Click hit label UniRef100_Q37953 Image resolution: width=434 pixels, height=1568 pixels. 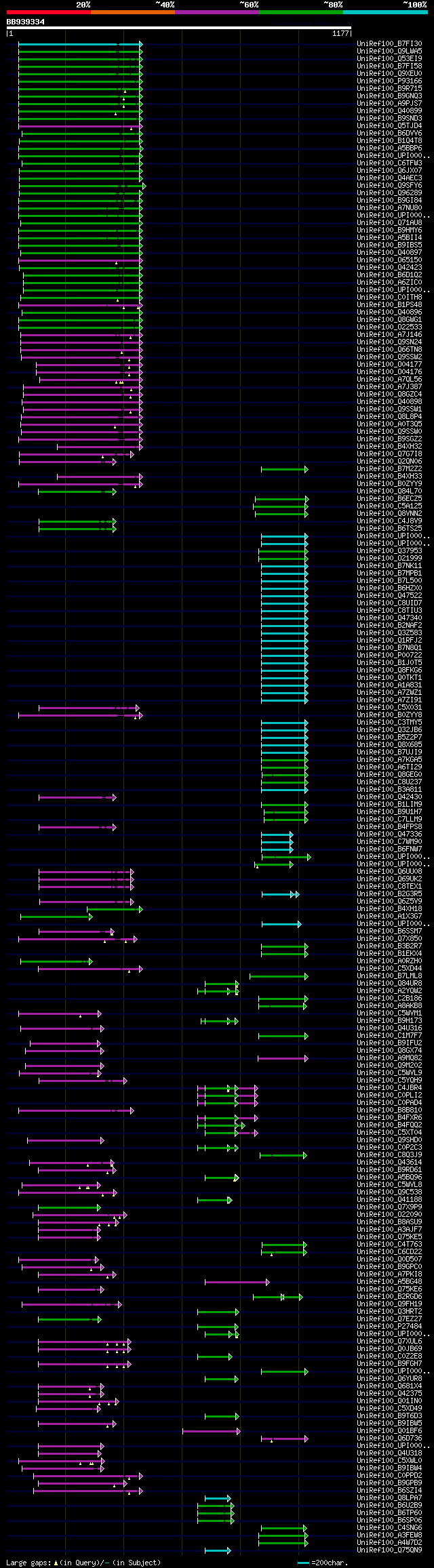click(389, 551)
